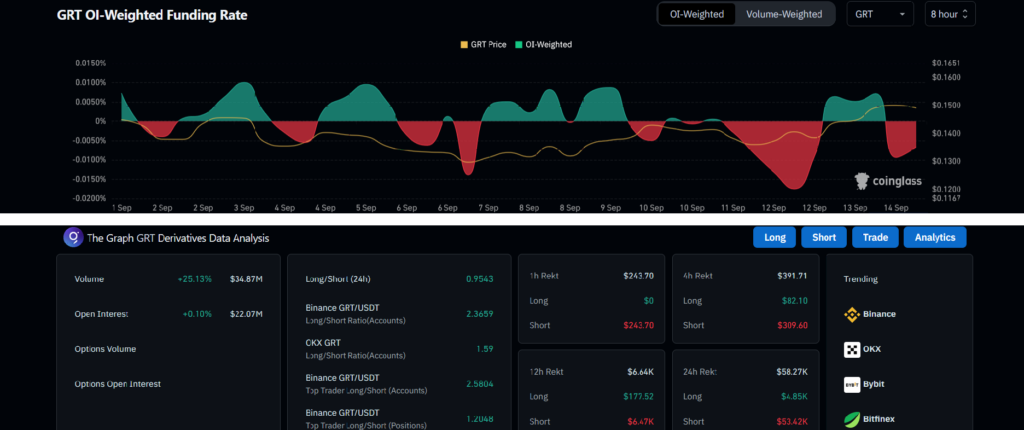This screenshot has height=430, width=1024.
Task: Click the 24h Rekt Long value $4.85K
Action: point(794,397)
